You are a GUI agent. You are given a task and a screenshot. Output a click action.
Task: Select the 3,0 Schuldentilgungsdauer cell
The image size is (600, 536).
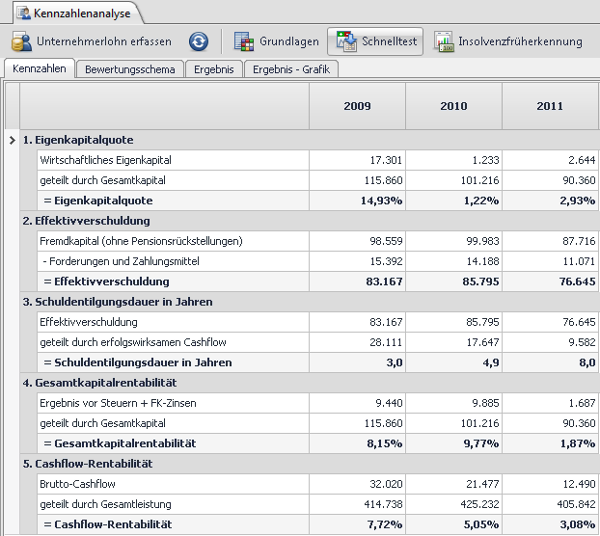point(357,362)
